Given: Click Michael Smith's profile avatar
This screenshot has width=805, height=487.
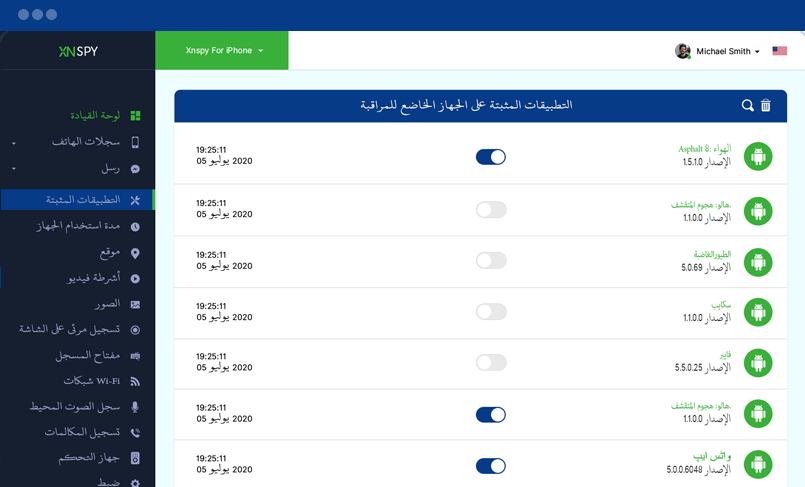Looking at the screenshot, I should click(683, 51).
